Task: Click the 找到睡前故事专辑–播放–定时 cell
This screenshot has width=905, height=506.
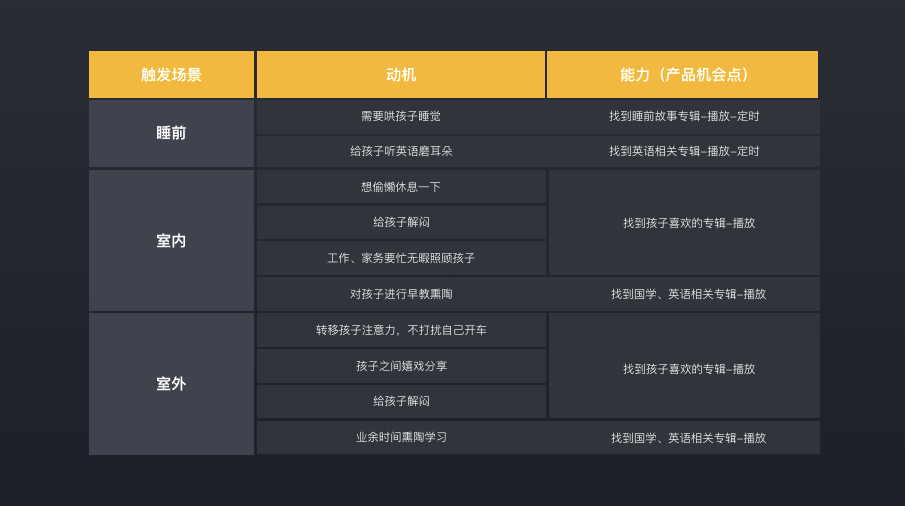Action: pyautogui.click(x=684, y=116)
